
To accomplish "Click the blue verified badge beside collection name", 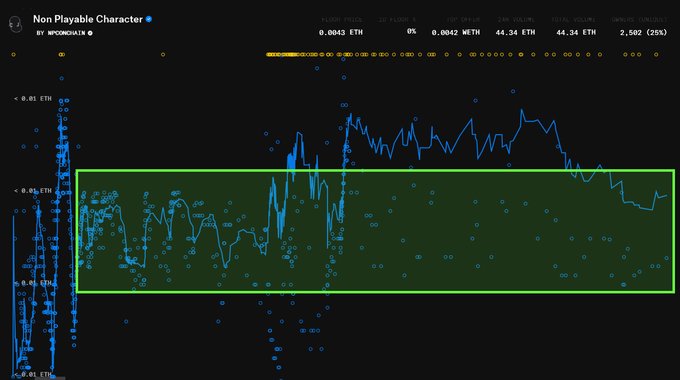I will 149,19.
